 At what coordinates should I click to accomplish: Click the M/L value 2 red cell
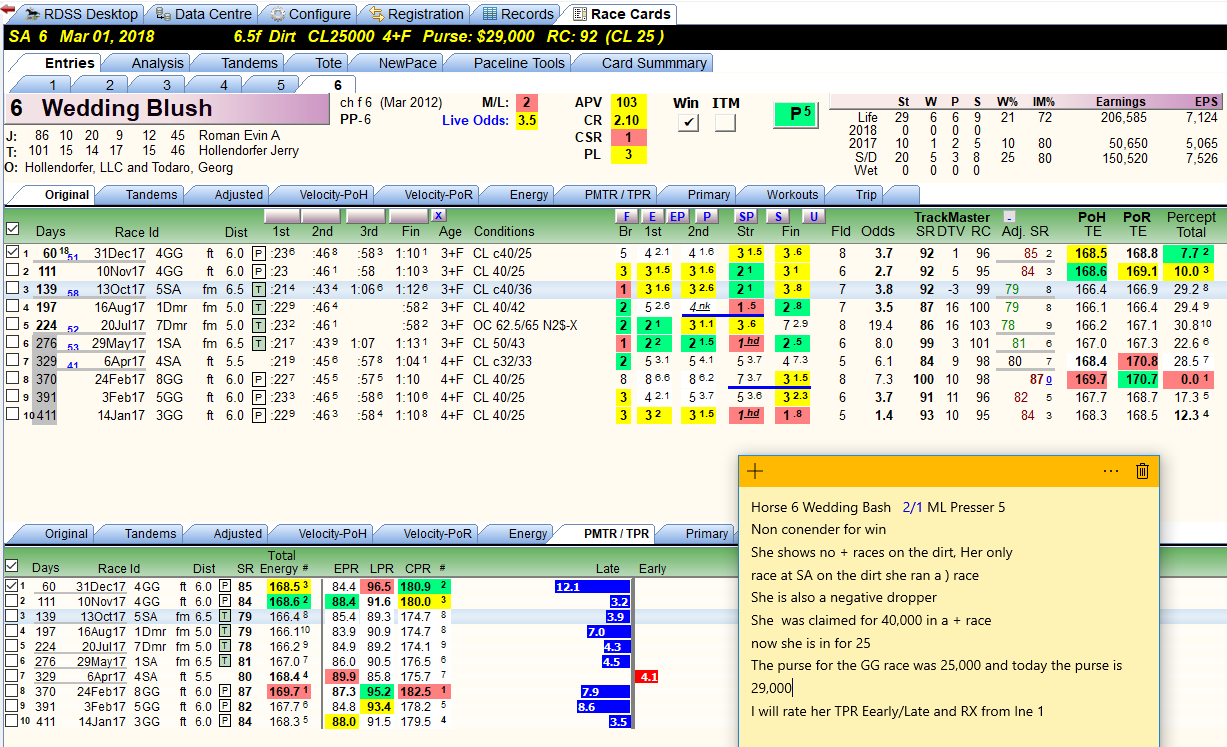click(526, 103)
